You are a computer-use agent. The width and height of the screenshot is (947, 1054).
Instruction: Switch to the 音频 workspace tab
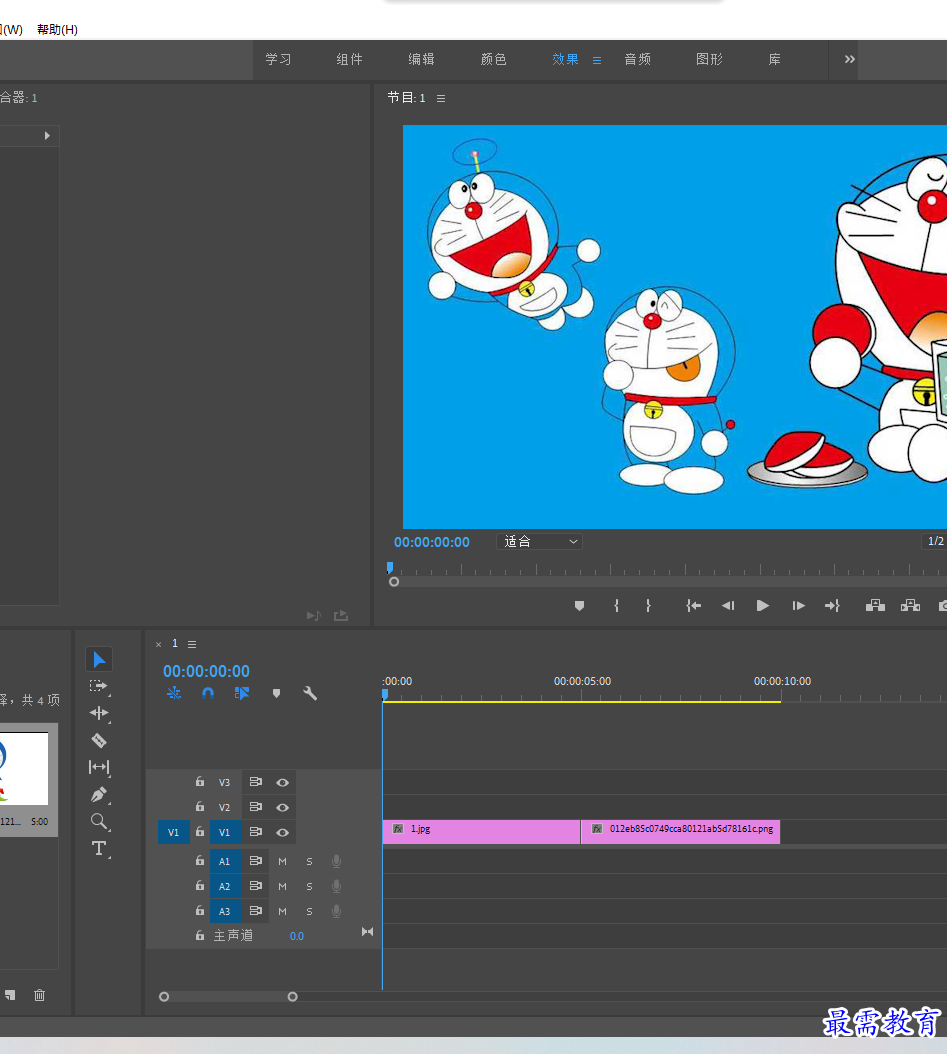click(x=637, y=59)
